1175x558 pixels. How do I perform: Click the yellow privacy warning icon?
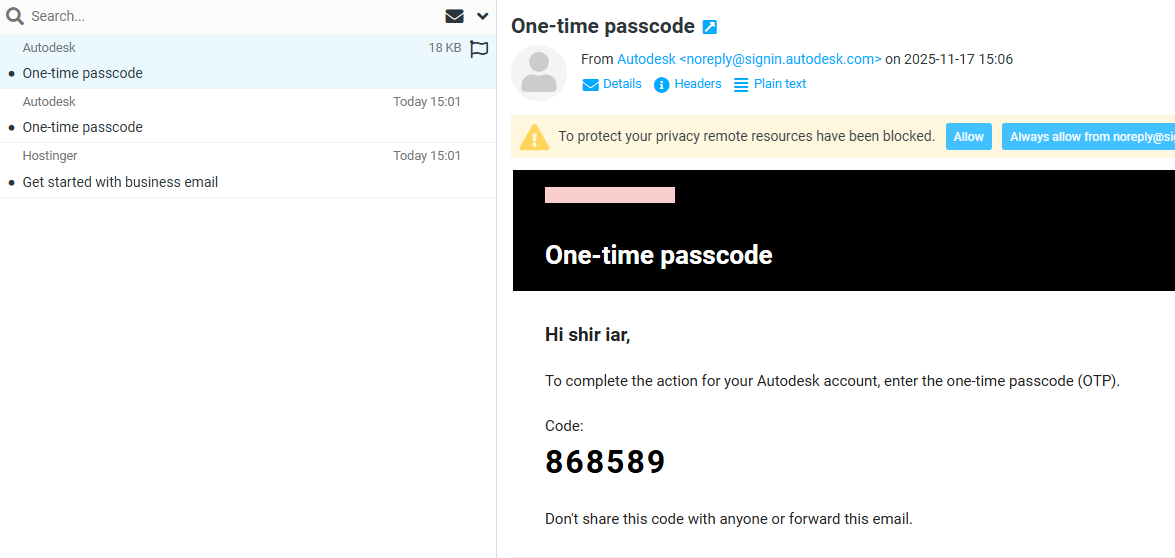[534, 137]
